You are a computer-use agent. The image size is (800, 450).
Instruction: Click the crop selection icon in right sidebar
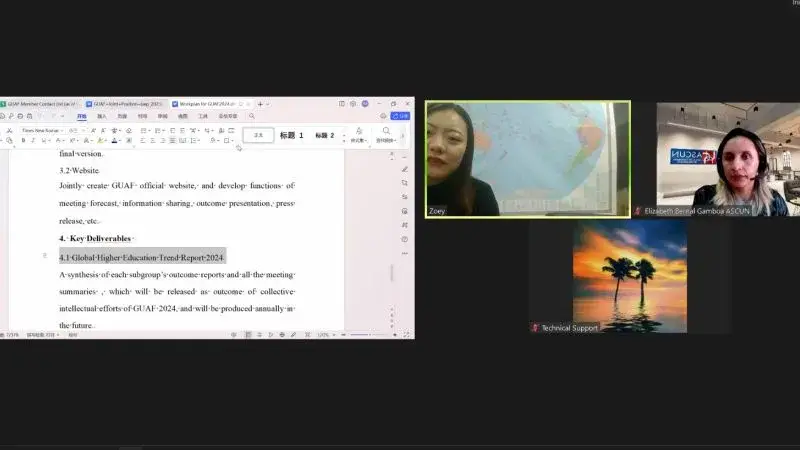[x=405, y=183]
